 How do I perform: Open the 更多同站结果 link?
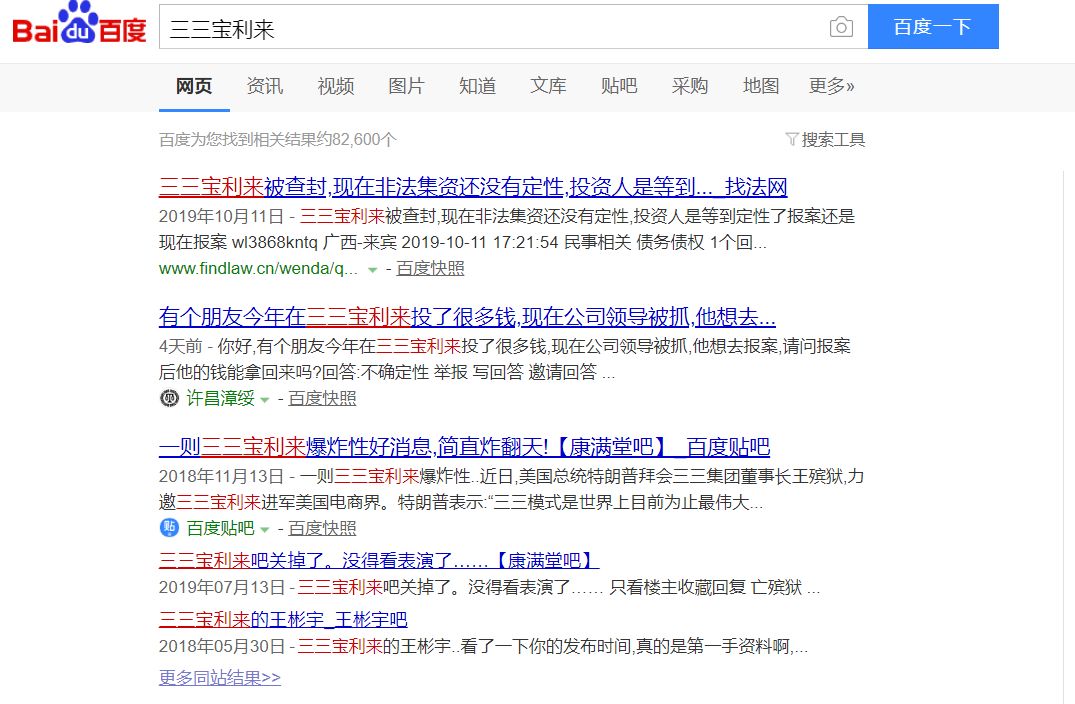pos(219,678)
